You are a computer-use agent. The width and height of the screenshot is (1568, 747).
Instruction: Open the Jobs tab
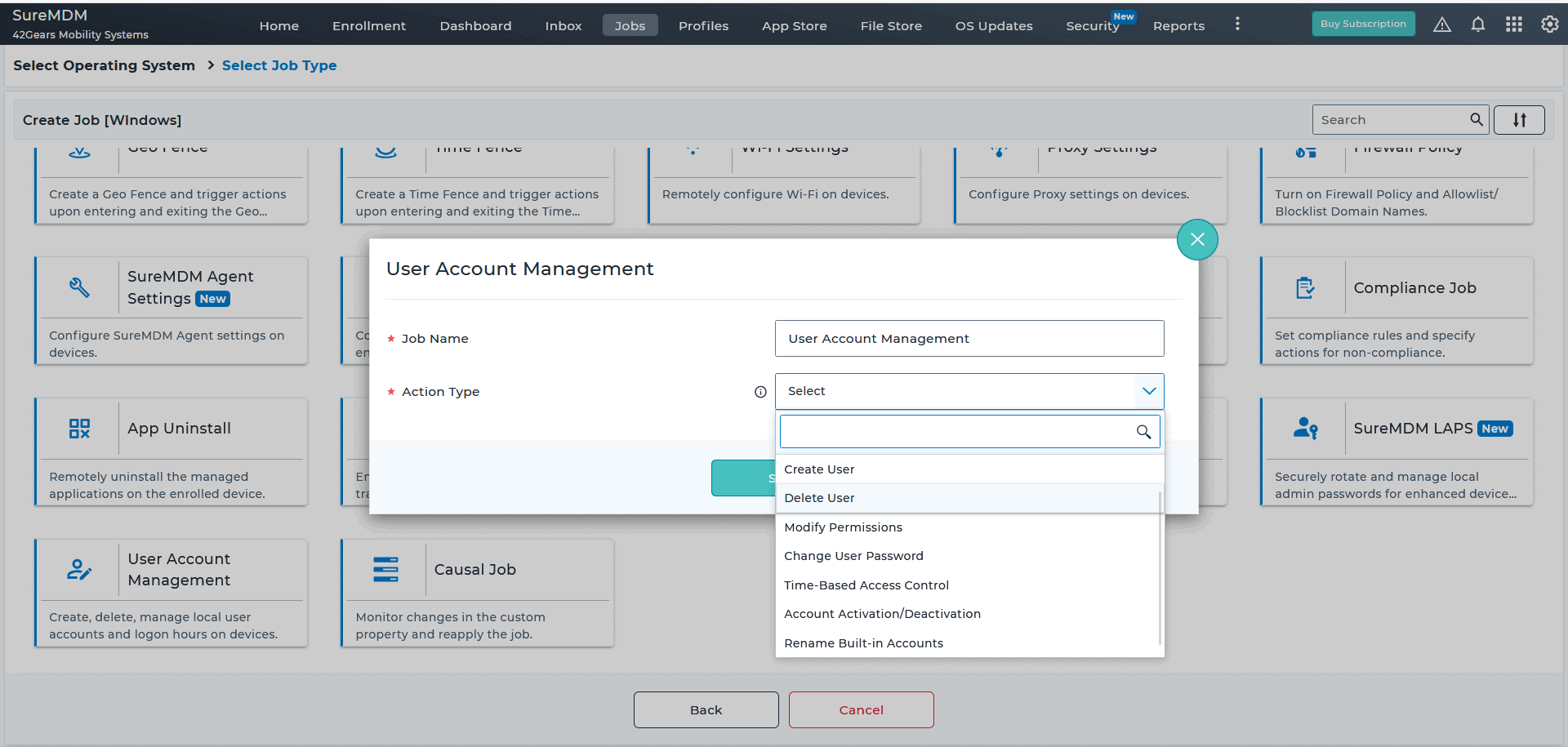630,25
